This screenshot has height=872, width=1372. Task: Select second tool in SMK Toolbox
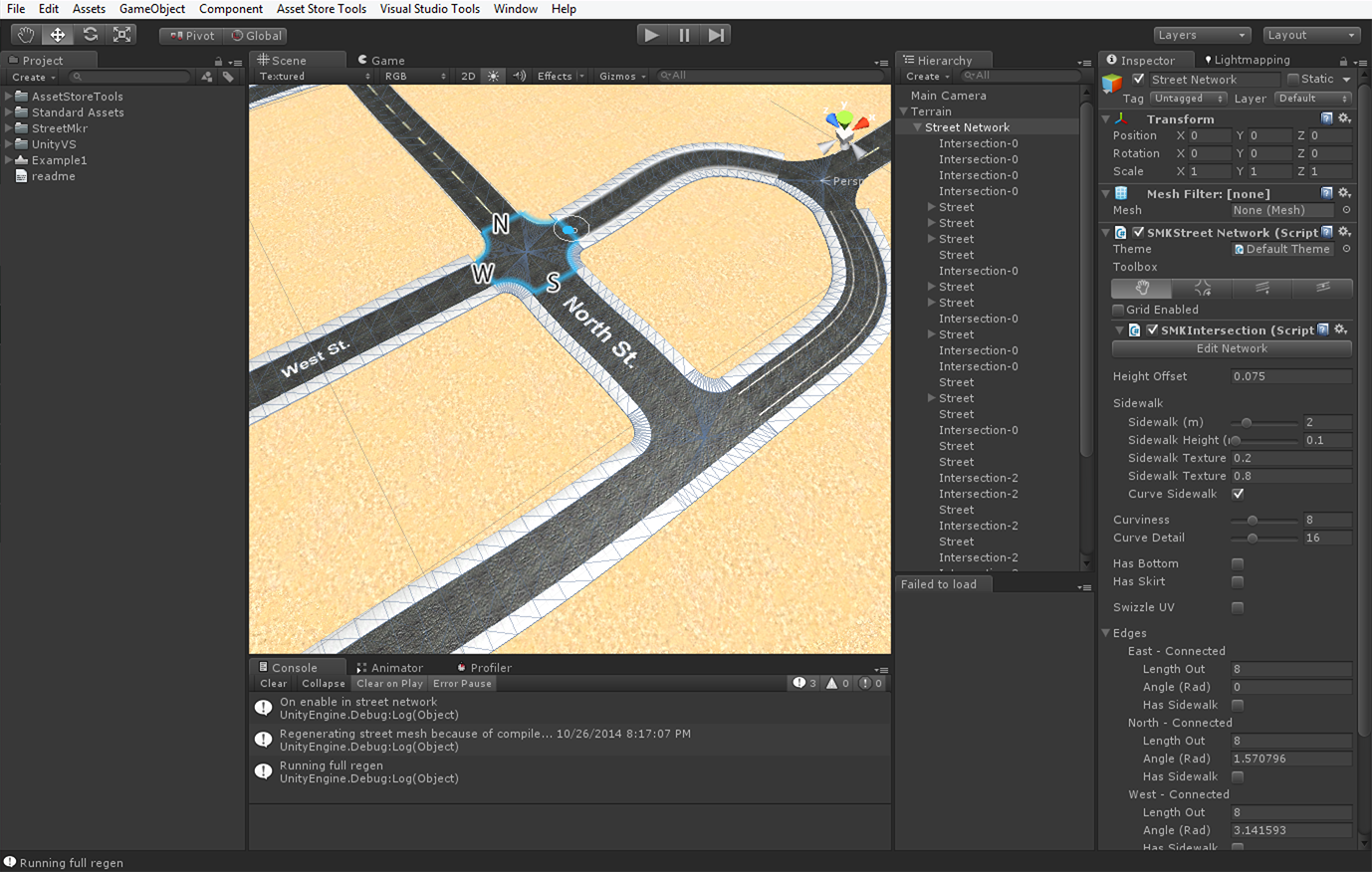click(x=1202, y=288)
